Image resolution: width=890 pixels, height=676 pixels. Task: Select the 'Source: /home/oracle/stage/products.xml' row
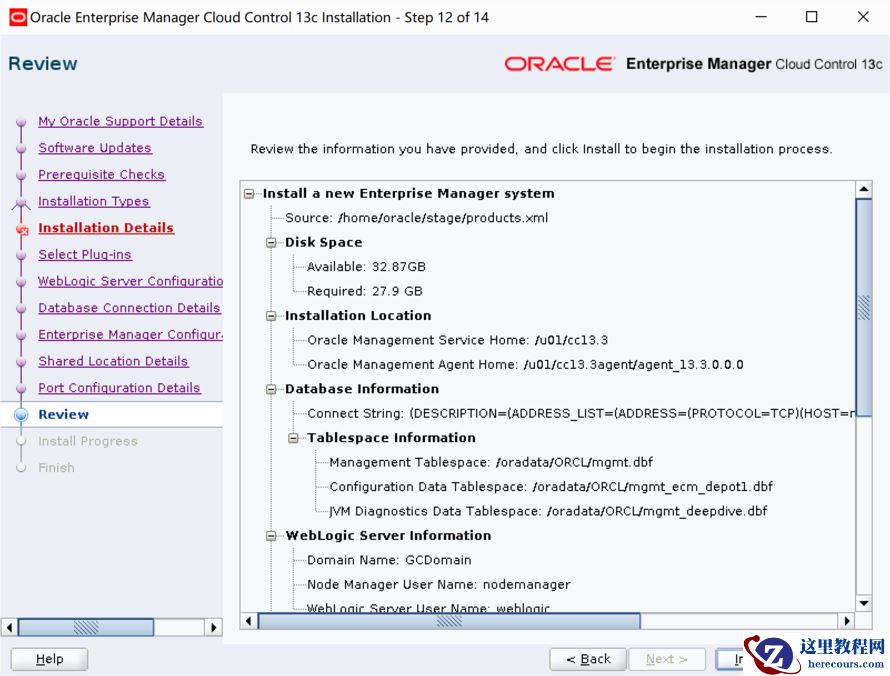click(x=416, y=218)
